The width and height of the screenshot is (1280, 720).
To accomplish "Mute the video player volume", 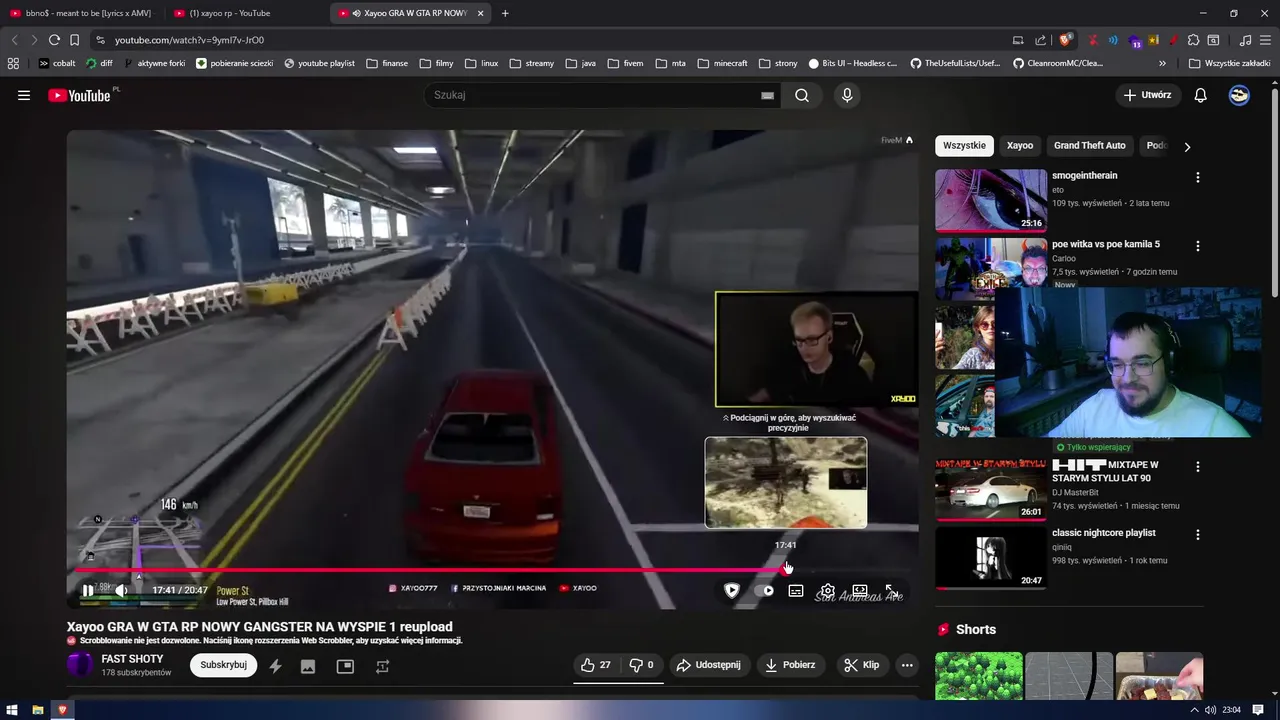I will [x=121, y=590].
